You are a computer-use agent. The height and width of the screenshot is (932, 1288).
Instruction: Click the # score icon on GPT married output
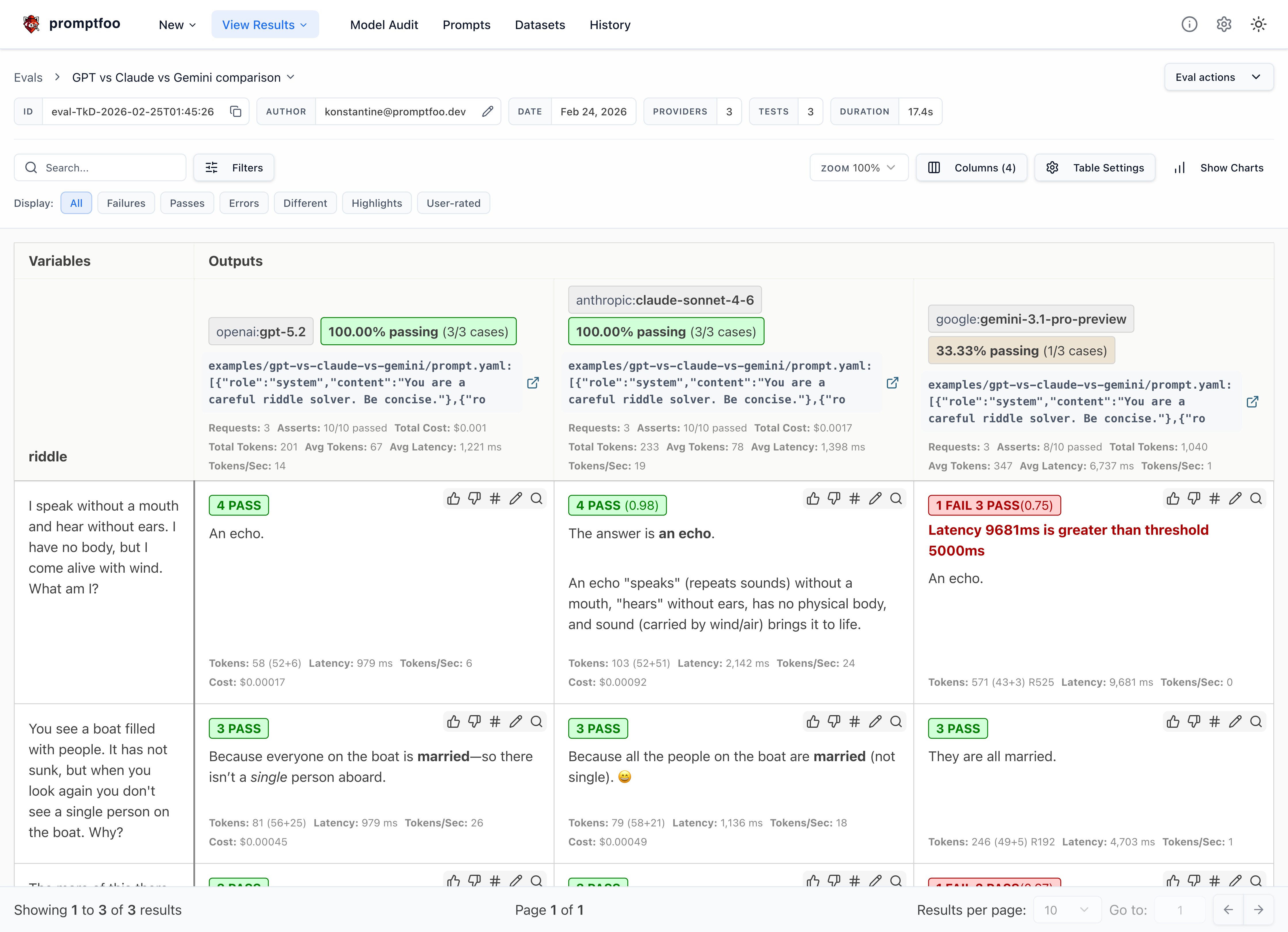pos(495,721)
